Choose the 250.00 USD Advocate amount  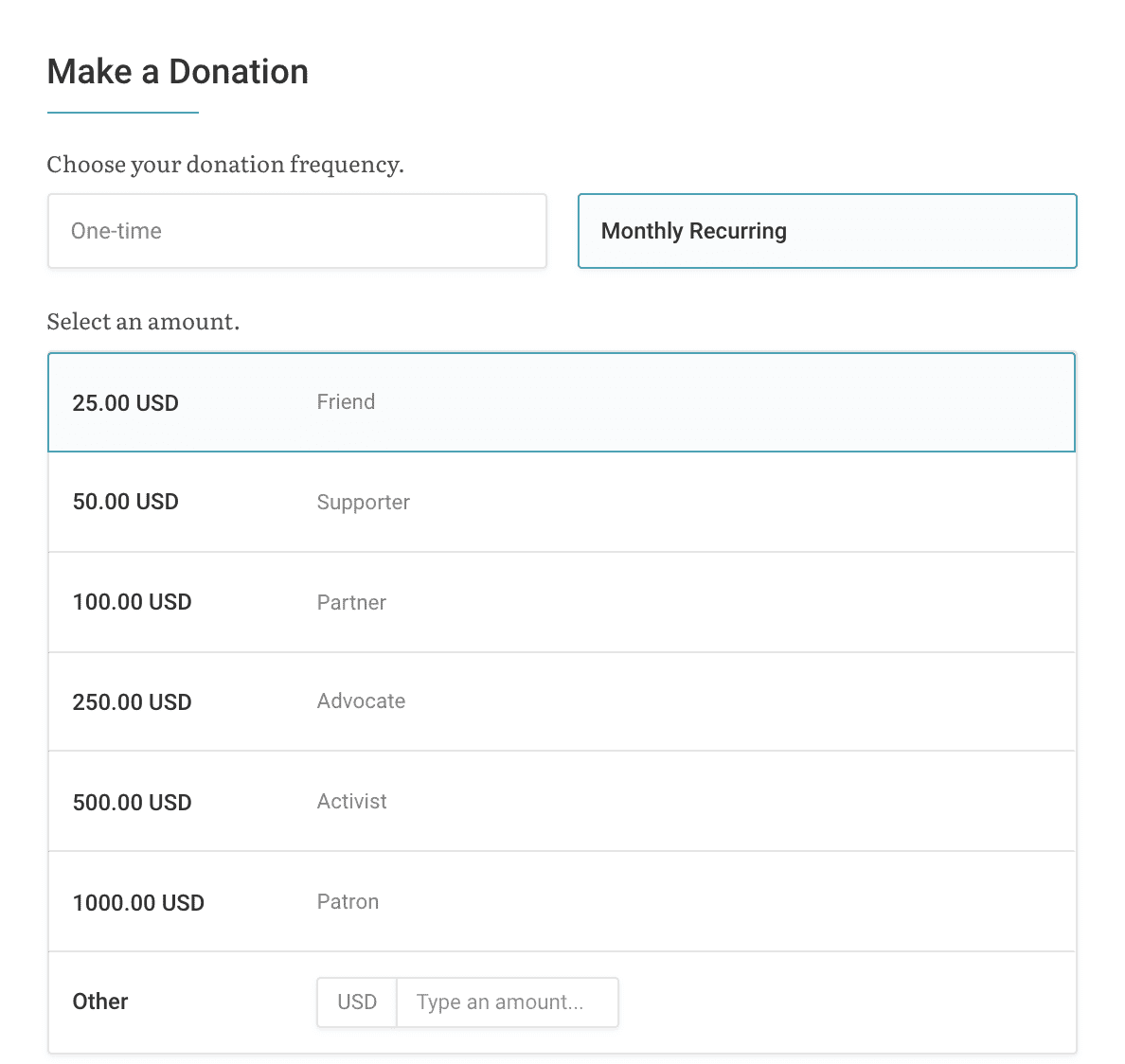point(562,701)
